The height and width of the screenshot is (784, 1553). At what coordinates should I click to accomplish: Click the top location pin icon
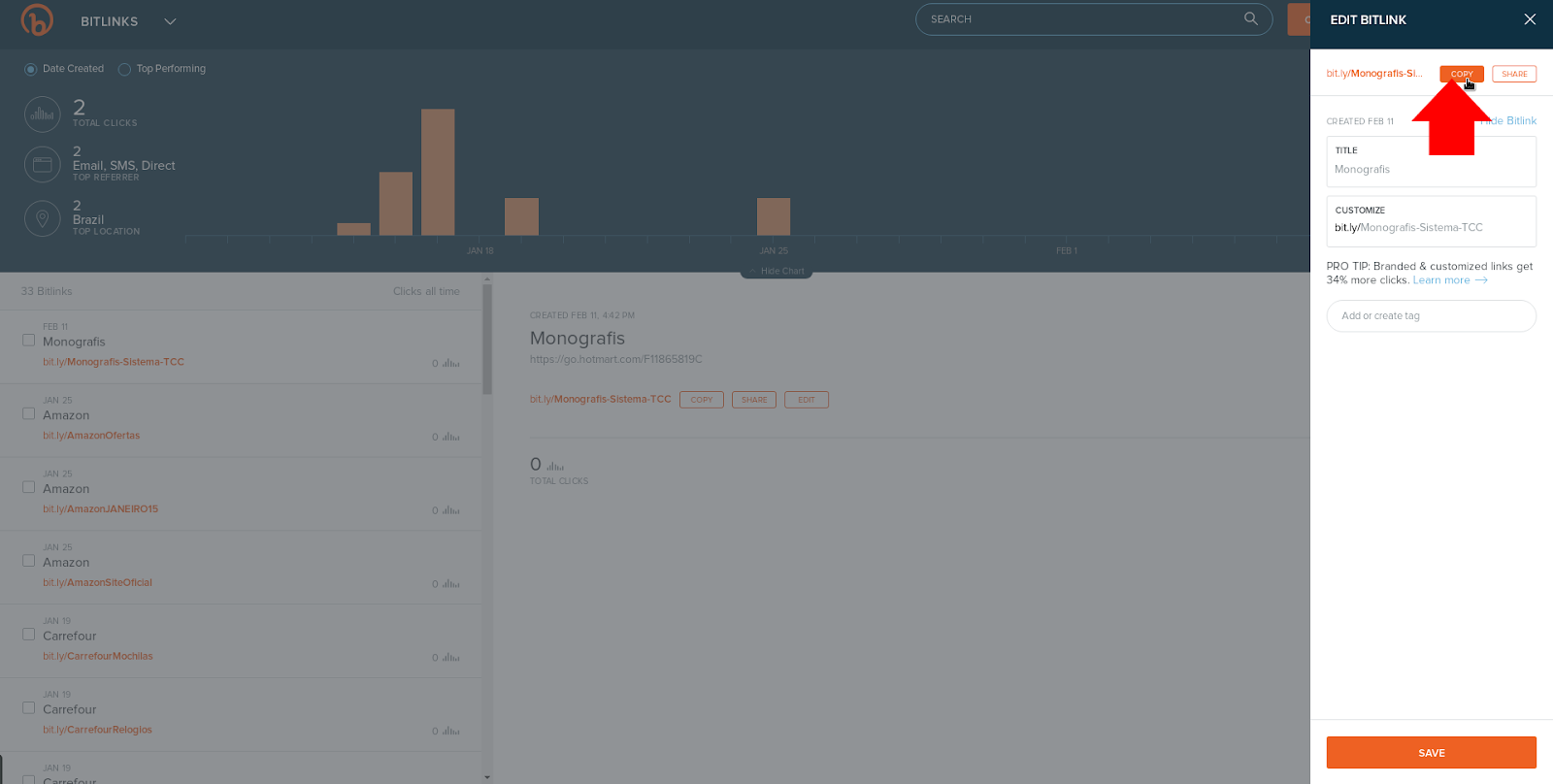coord(42,218)
